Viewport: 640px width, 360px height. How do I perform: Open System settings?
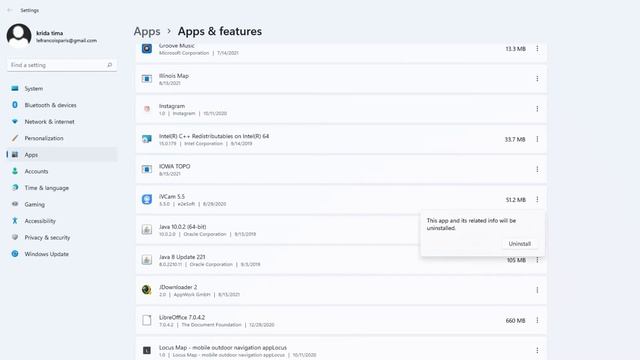pos(62,89)
